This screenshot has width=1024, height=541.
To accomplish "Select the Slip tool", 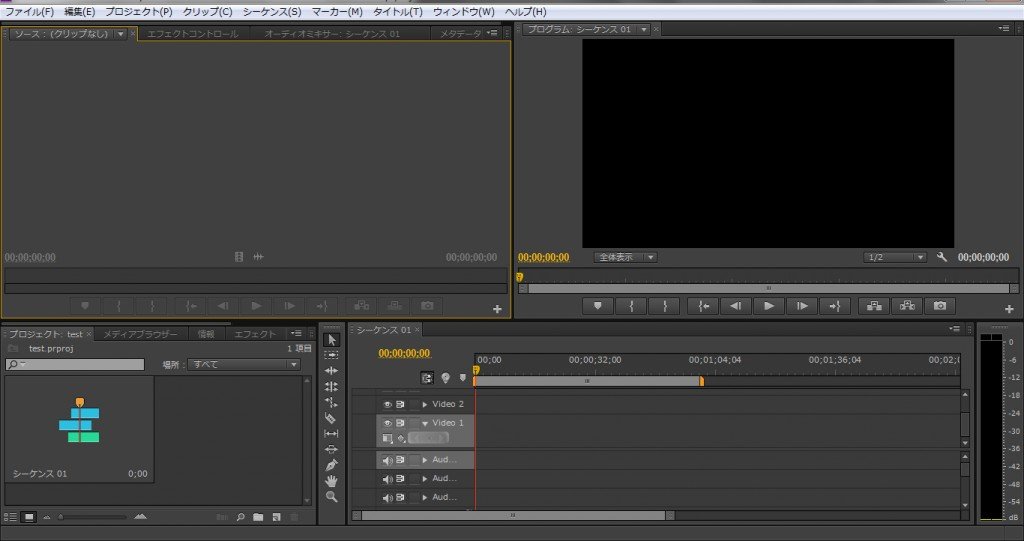I will (x=332, y=433).
